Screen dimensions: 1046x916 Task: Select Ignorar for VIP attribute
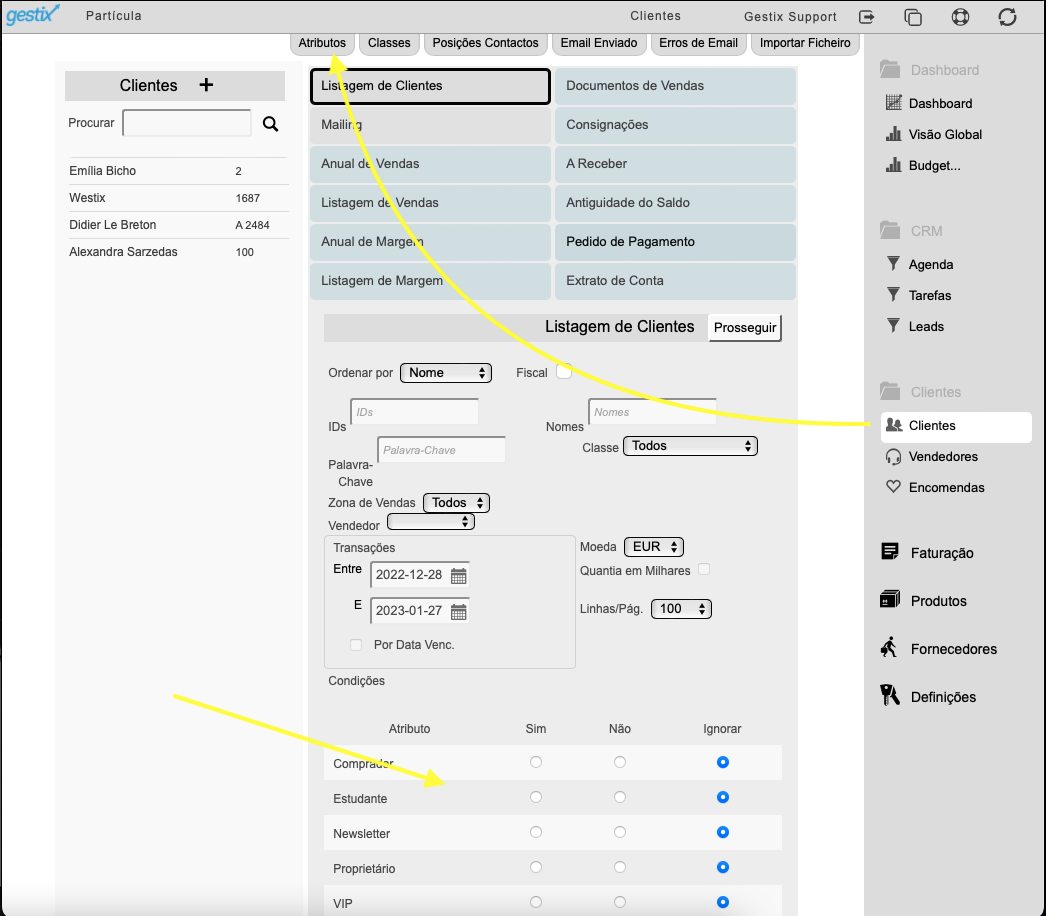[722, 902]
